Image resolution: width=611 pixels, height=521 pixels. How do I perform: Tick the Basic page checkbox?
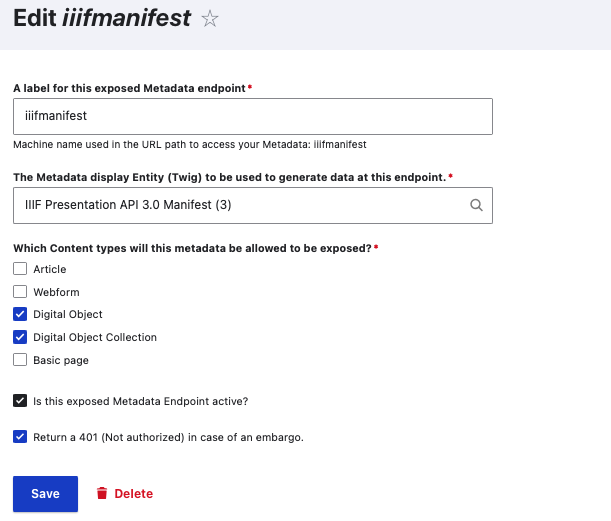coord(20,360)
